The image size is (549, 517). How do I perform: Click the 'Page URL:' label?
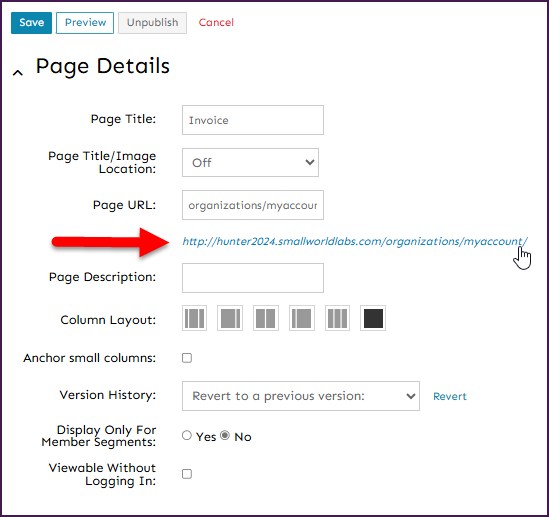pos(124,205)
